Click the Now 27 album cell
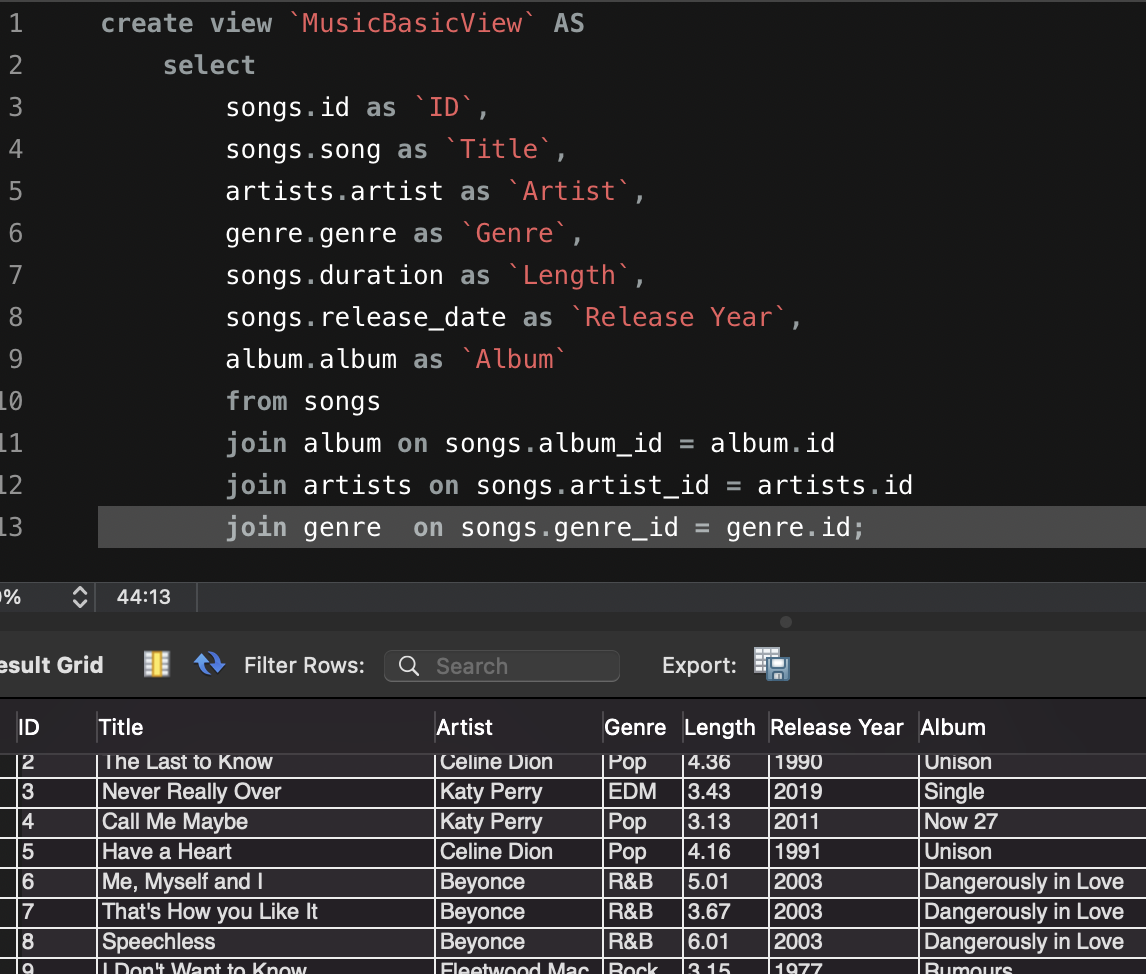Screen dimensions: 1146x974 1032,822
